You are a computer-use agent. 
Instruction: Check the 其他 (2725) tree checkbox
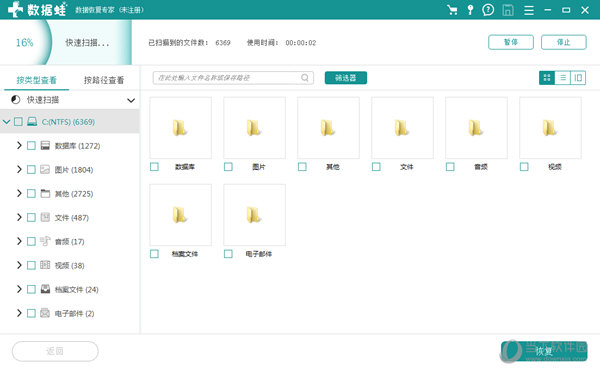(x=31, y=194)
